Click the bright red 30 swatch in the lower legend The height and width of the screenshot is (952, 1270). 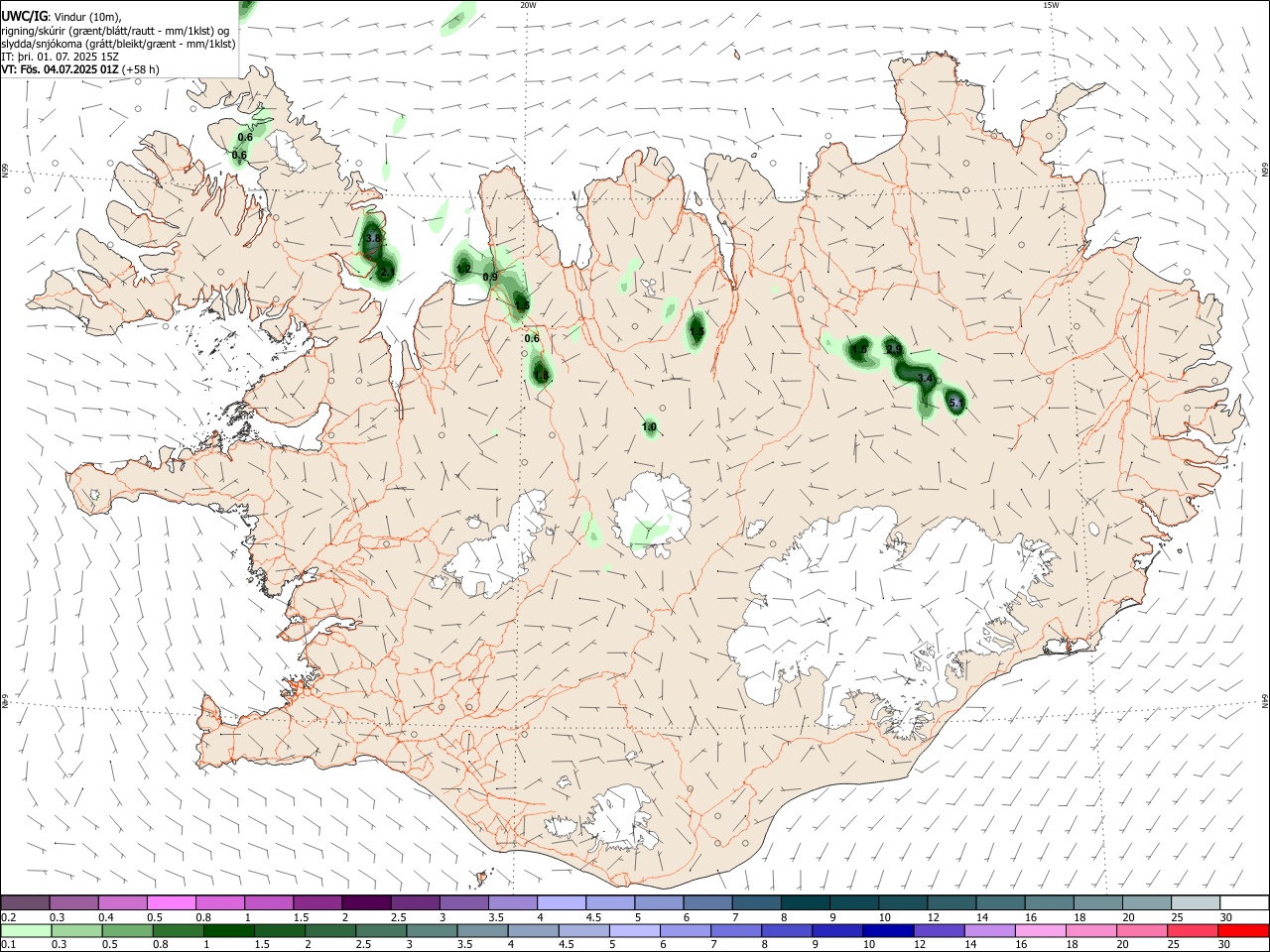(1243, 930)
